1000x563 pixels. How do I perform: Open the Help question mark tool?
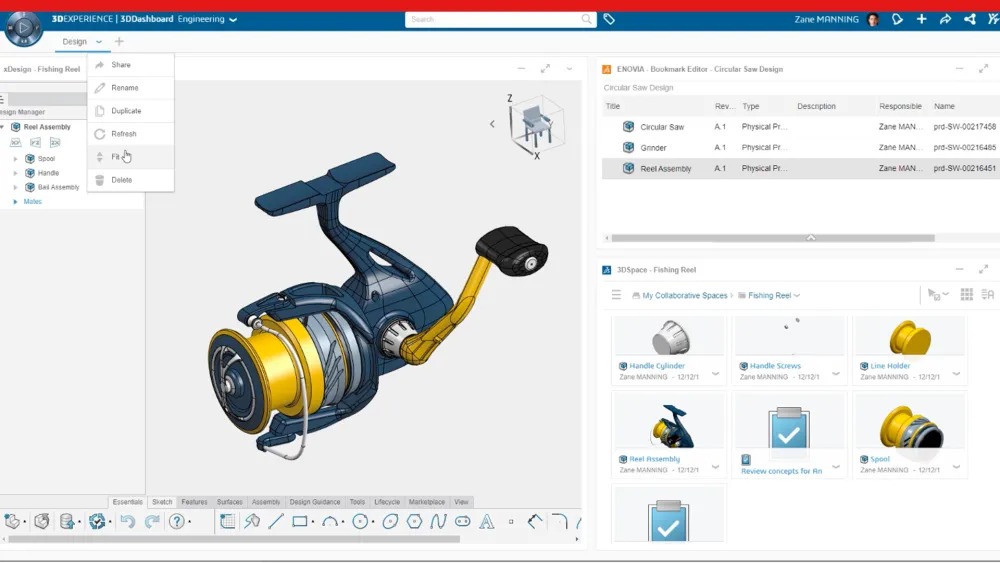click(177, 521)
